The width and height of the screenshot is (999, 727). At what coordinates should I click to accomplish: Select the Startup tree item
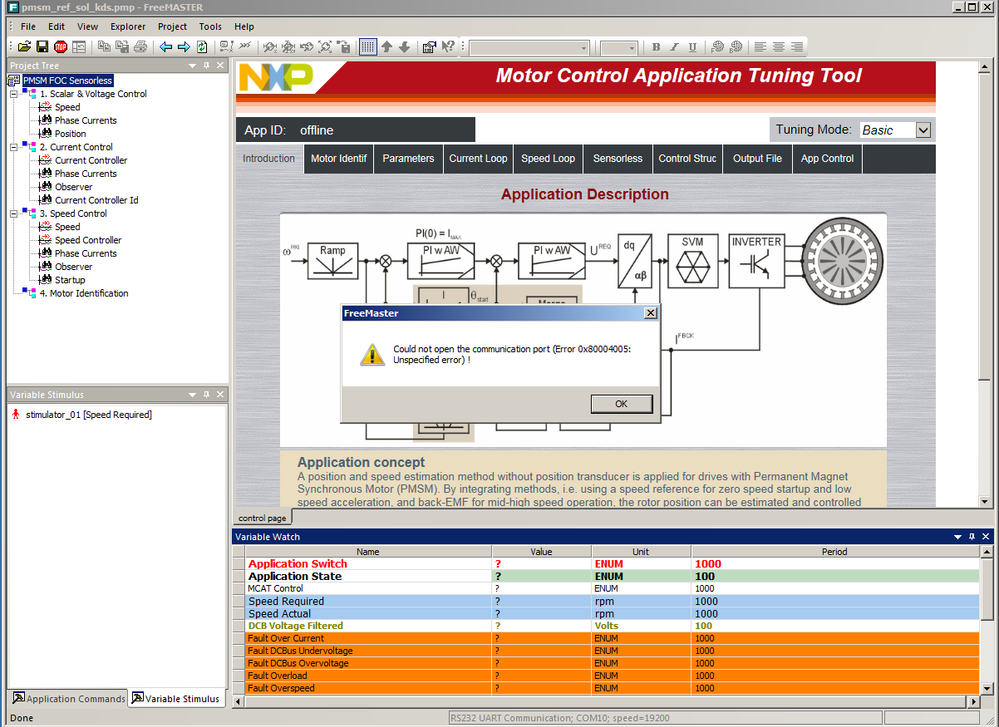click(x=69, y=280)
